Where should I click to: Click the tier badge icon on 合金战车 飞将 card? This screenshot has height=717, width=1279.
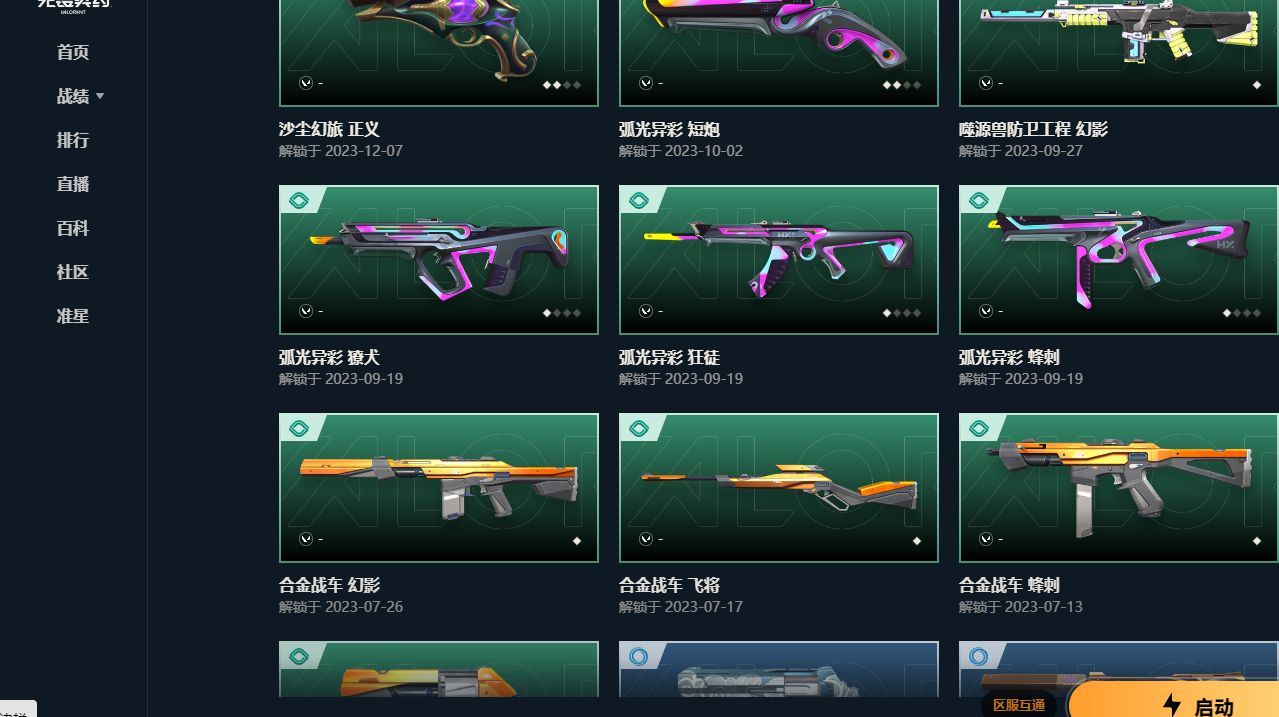click(638, 429)
